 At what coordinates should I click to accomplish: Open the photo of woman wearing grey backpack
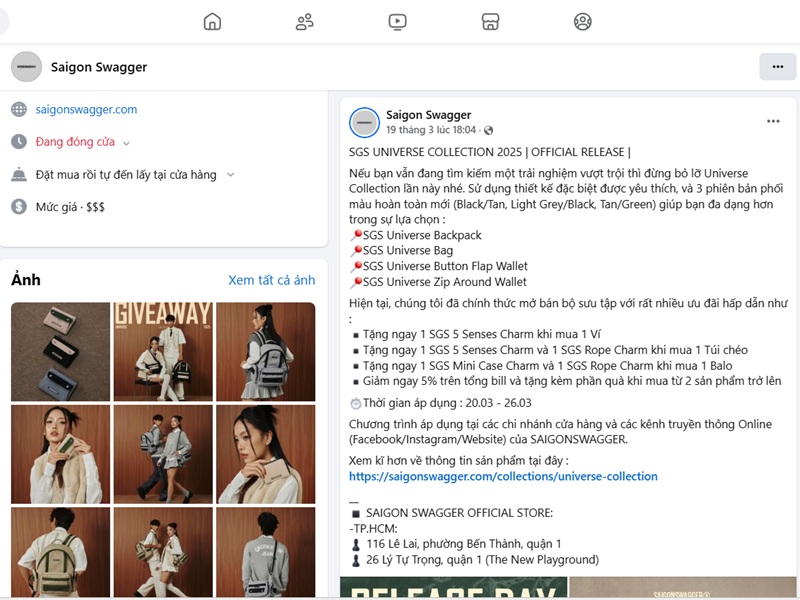266,352
